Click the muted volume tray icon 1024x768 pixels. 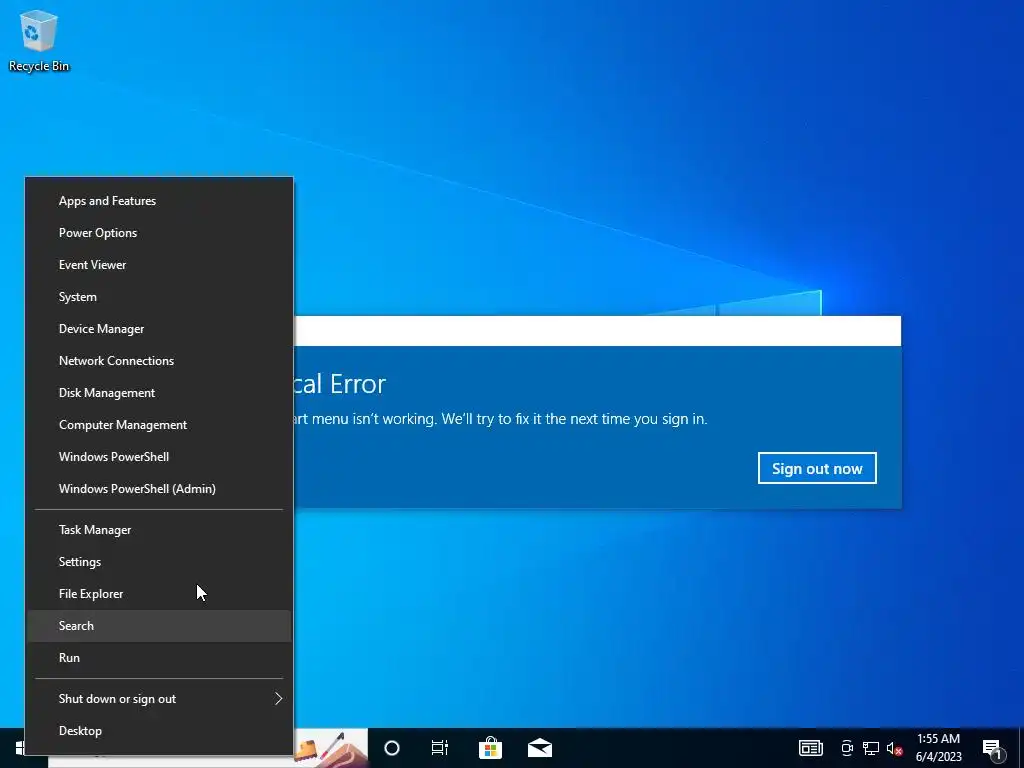tap(894, 748)
